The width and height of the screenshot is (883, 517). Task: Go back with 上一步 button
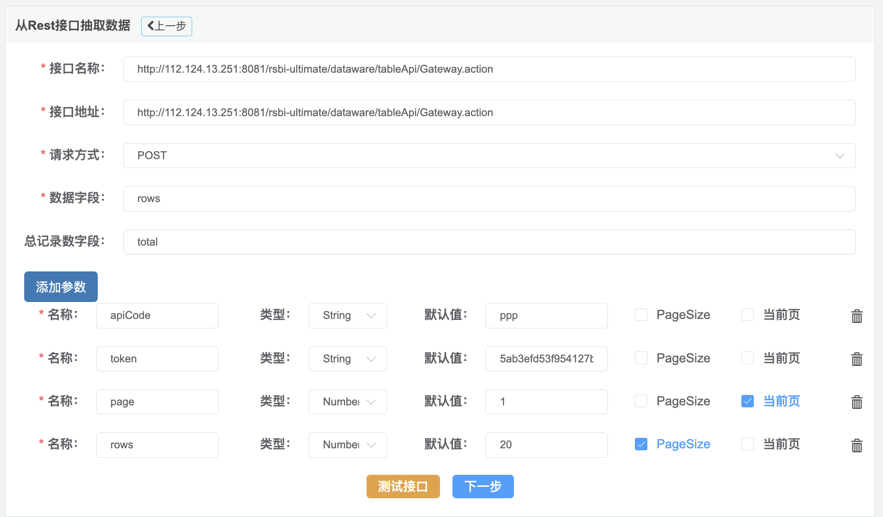[167, 26]
